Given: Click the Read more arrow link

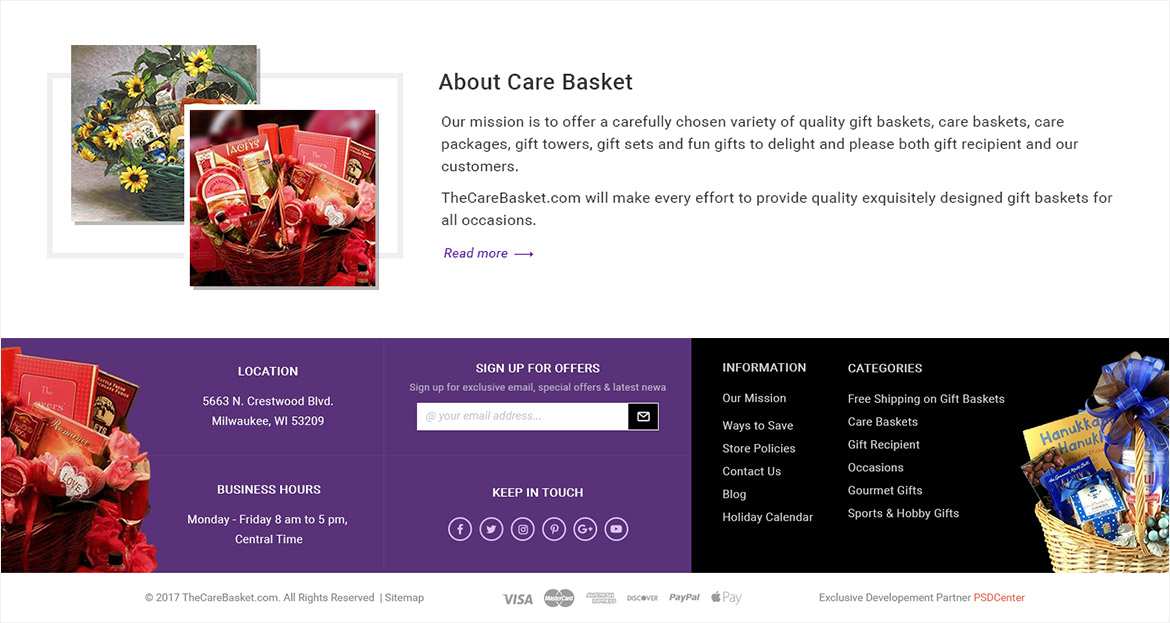Looking at the screenshot, I should point(489,254).
